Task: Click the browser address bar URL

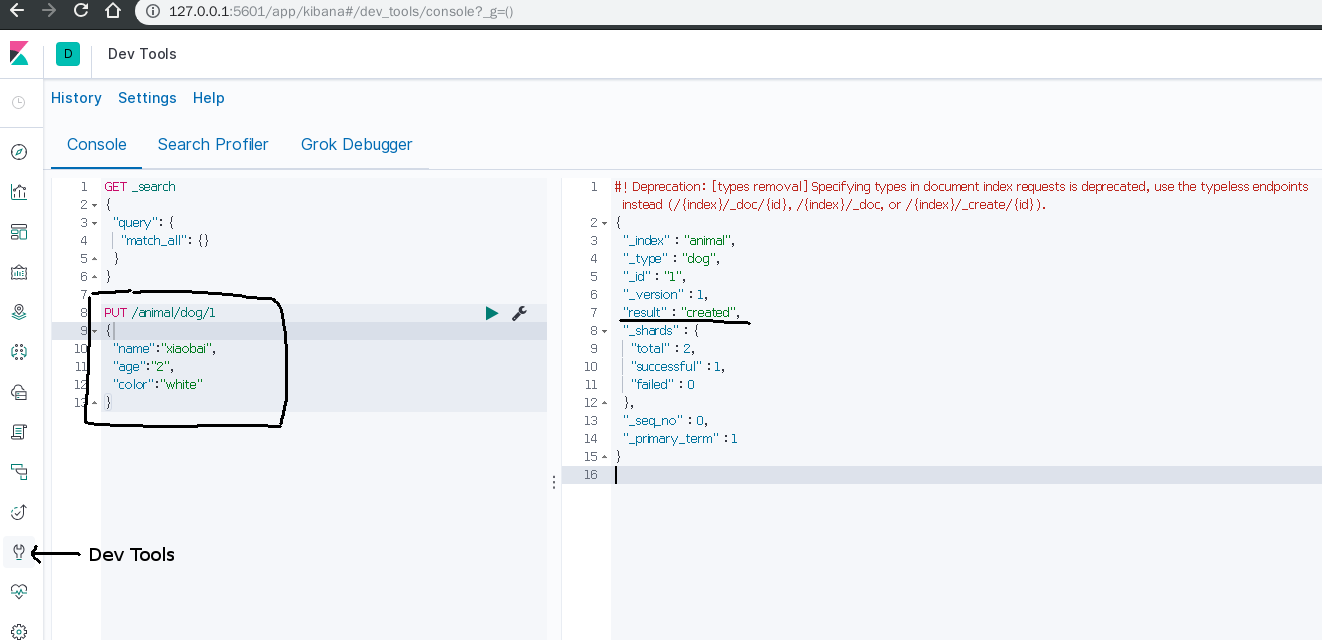Action: click(x=343, y=11)
